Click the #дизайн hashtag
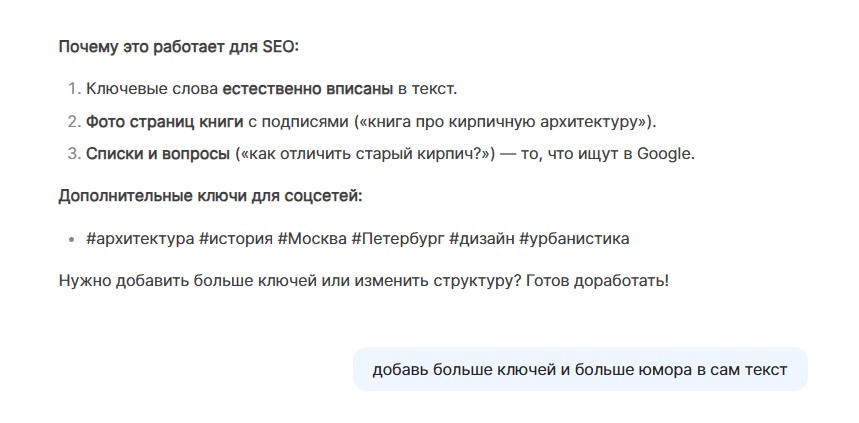The height and width of the screenshot is (423, 859). pos(481,239)
